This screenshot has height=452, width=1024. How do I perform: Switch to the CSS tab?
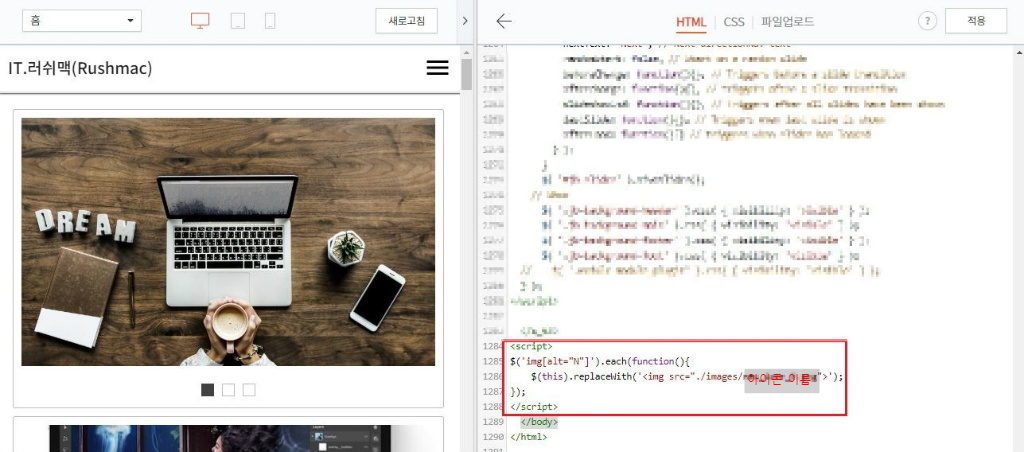click(733, 22)
